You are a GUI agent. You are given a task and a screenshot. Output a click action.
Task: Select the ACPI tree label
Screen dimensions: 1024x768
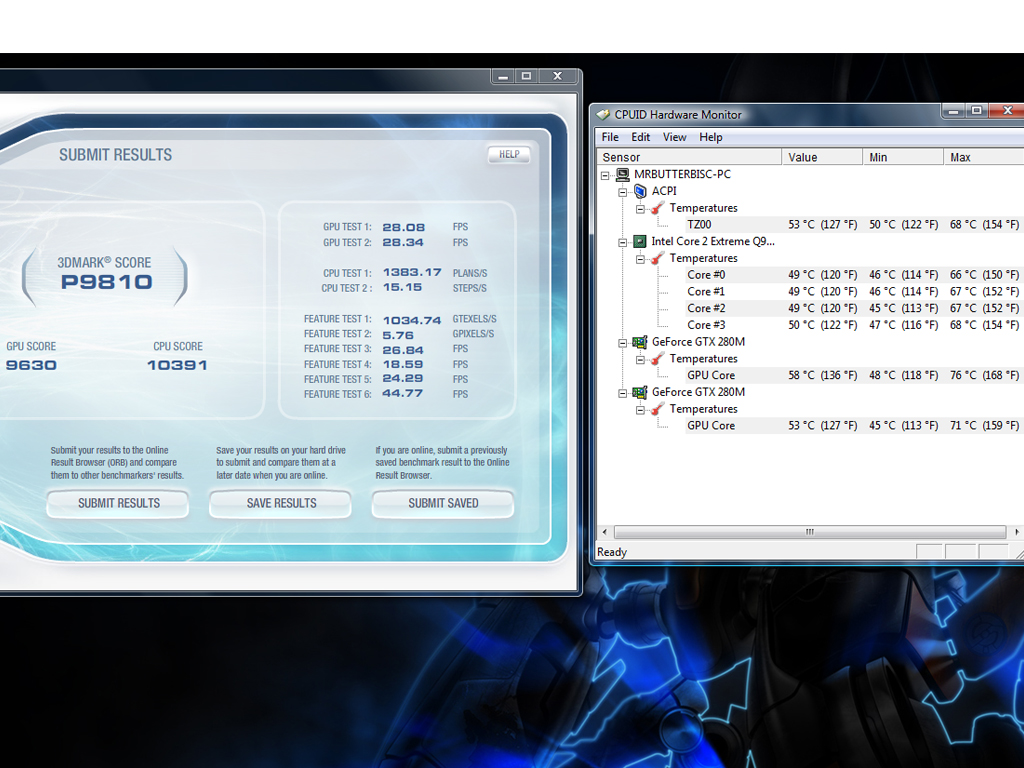coord(664,191)
